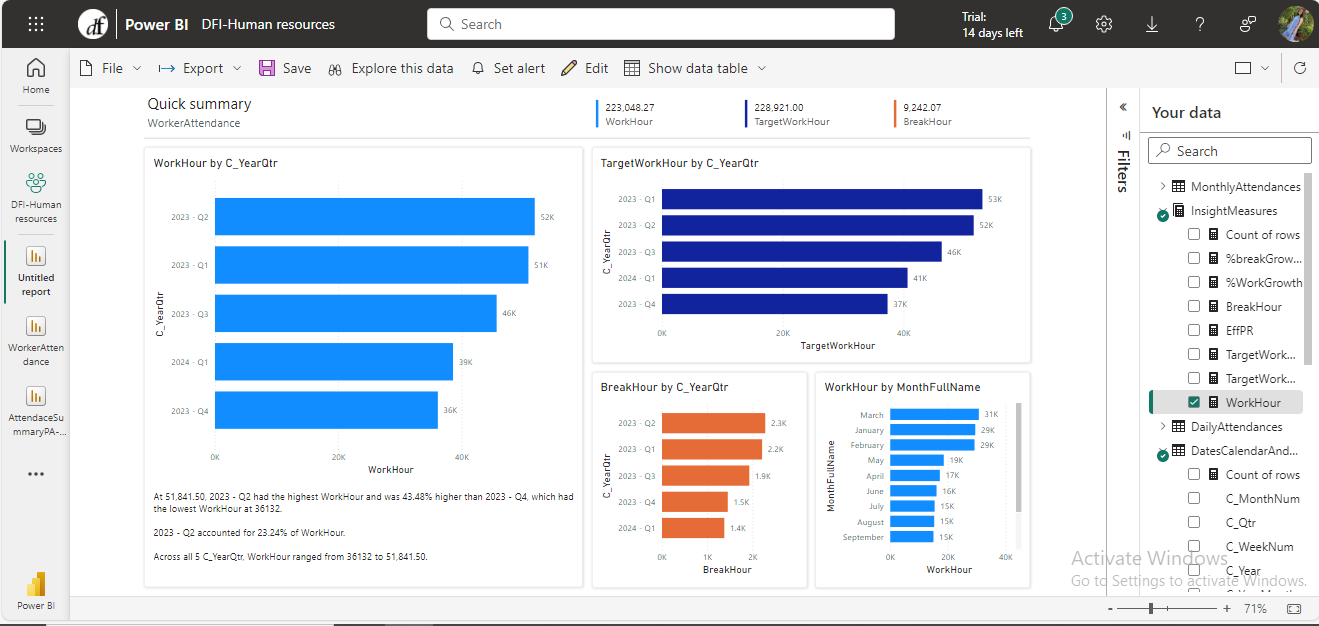Expand the DailyAttendances table node

1163,426
